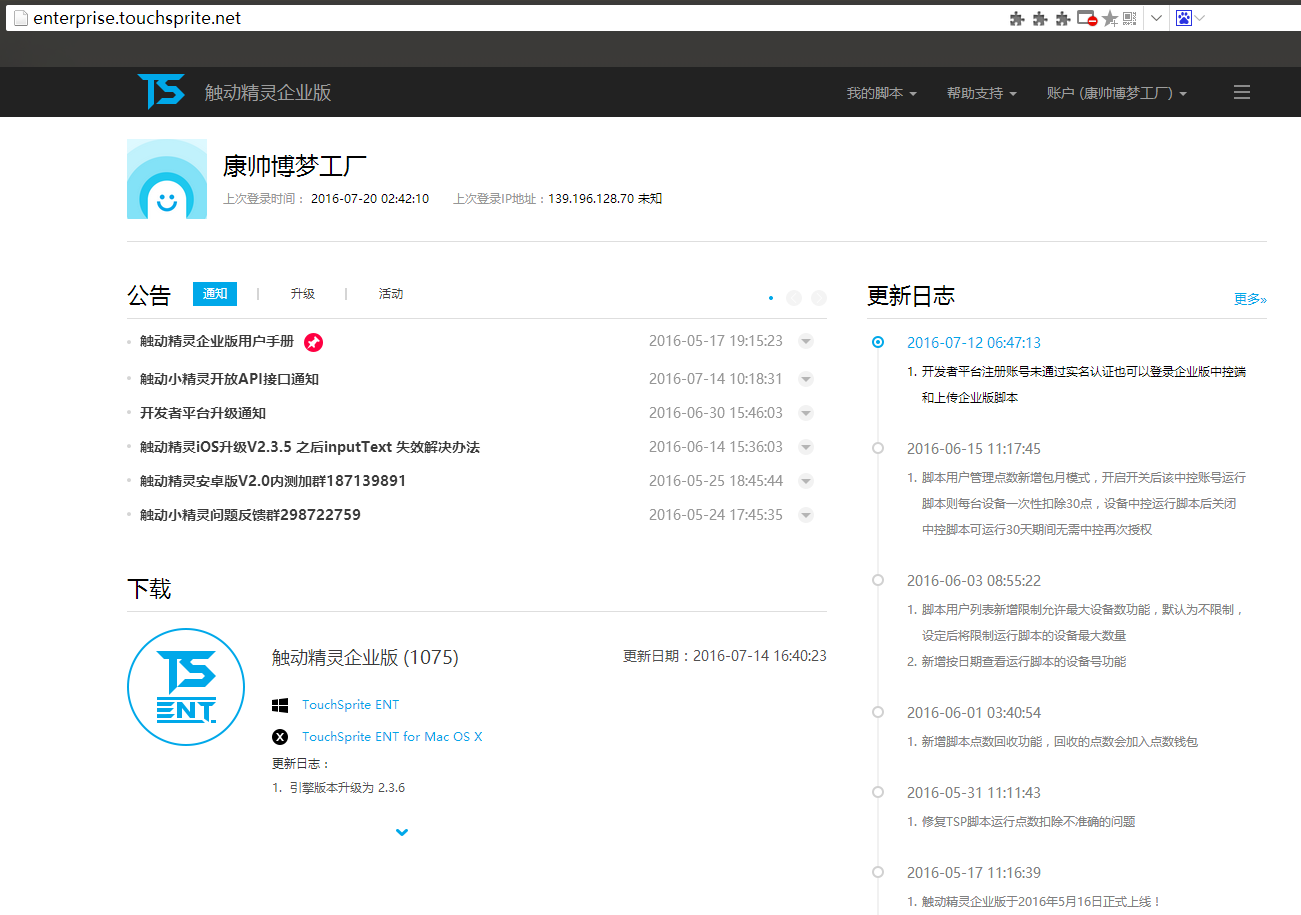Click the 触动精灵企业版 (1075) download title
The height and width of the screenshot is (915, 1301).
(x=365, y=657)
